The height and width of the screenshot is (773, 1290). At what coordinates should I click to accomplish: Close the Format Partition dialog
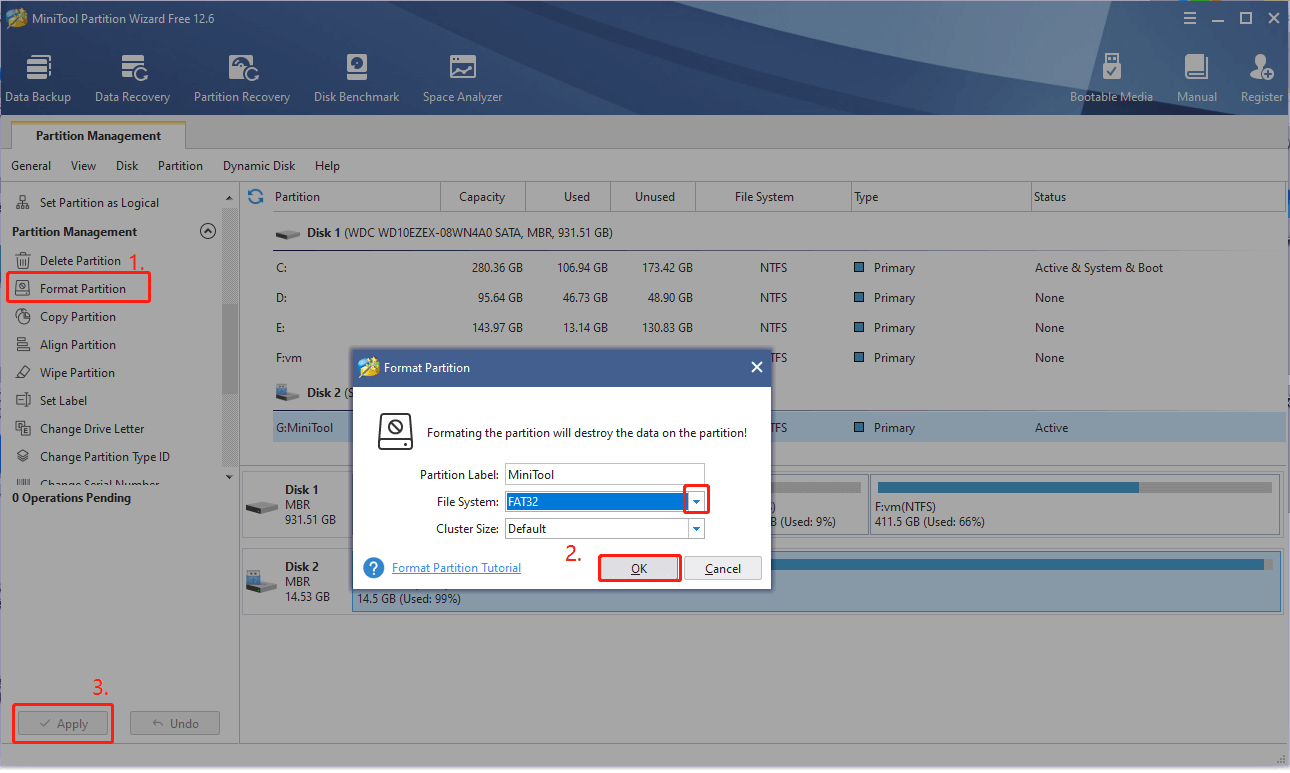click(757, 367)
